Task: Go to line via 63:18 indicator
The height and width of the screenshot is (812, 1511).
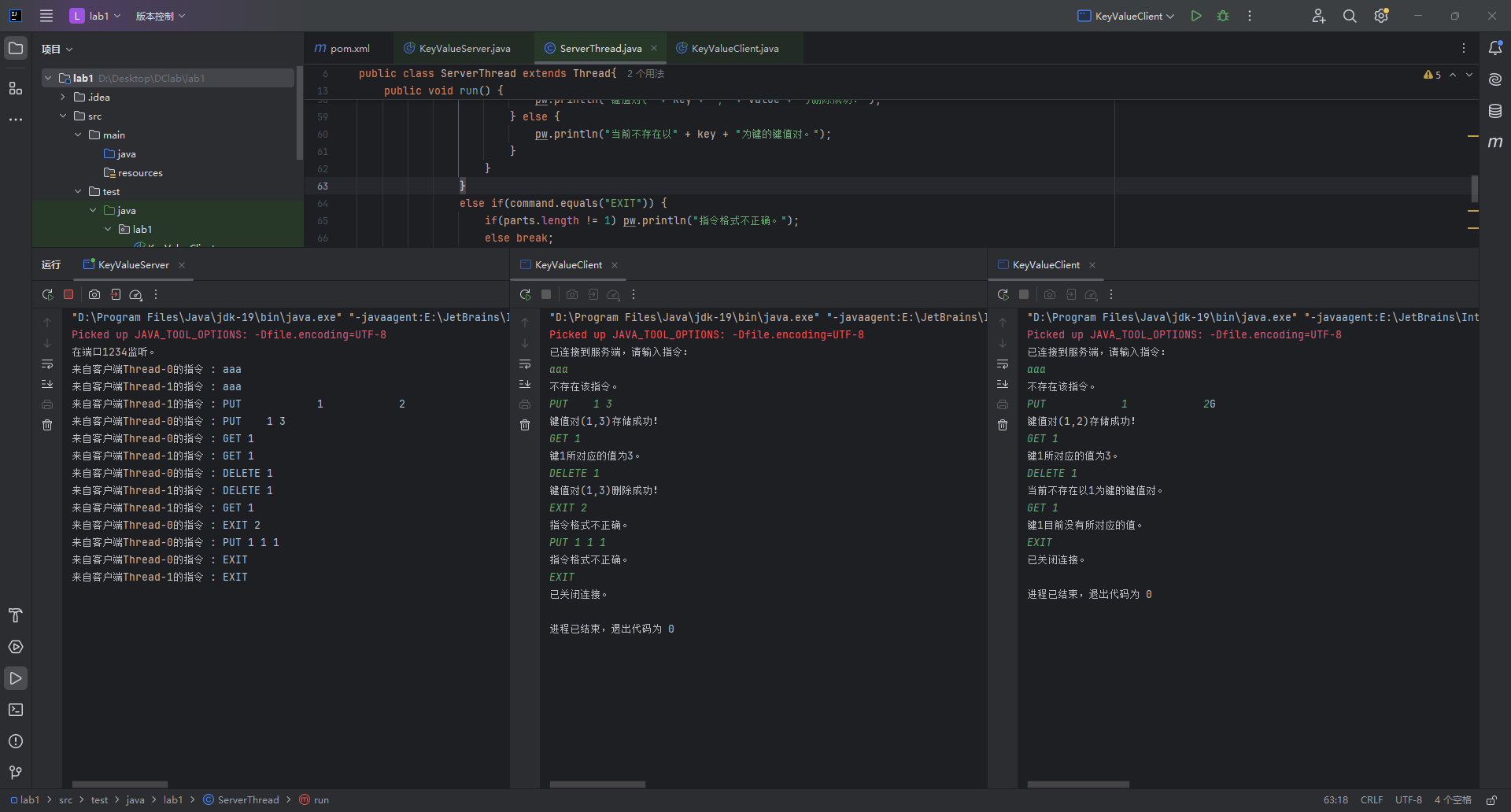Action: [x=1336, y=800]
